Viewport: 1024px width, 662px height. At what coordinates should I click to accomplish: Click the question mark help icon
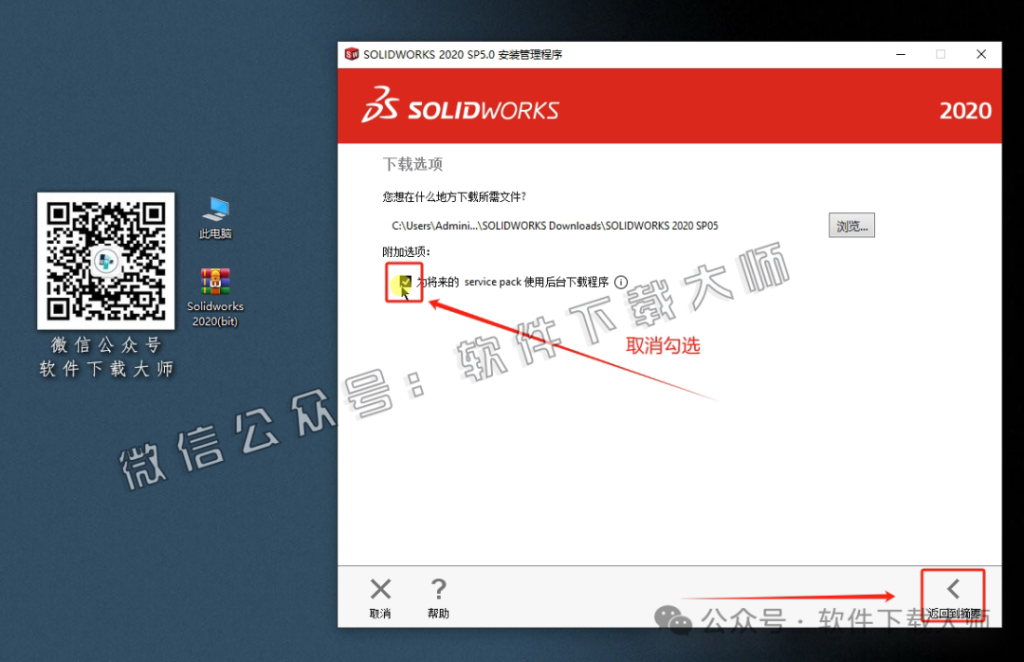click(x=438, y=588)
